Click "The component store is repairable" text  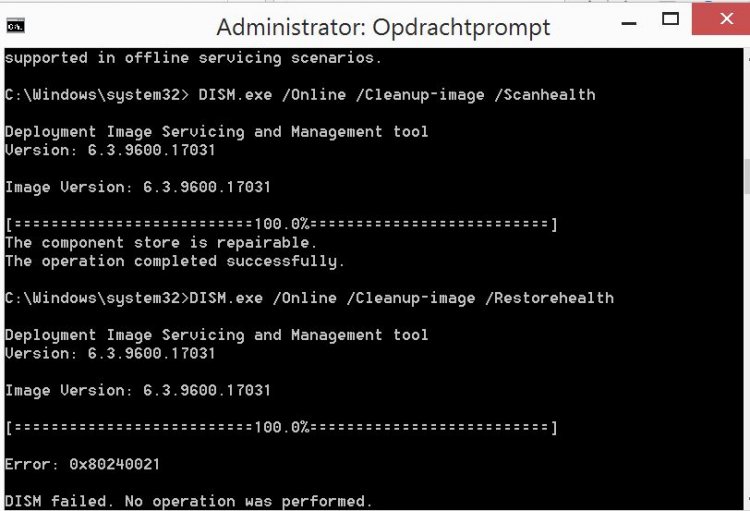(161, 243)
